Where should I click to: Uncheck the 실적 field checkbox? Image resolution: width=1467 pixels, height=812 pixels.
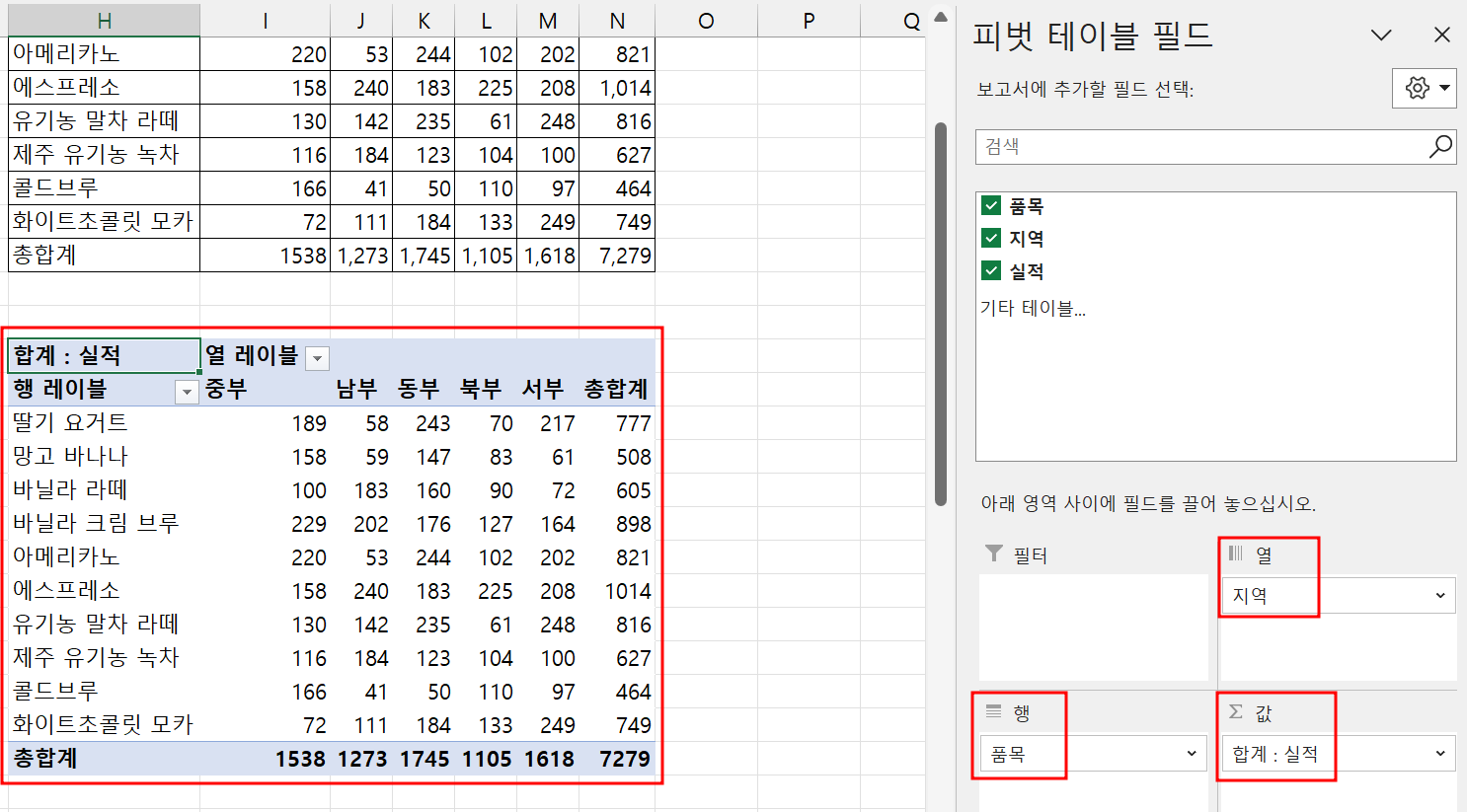click(991, 270)
